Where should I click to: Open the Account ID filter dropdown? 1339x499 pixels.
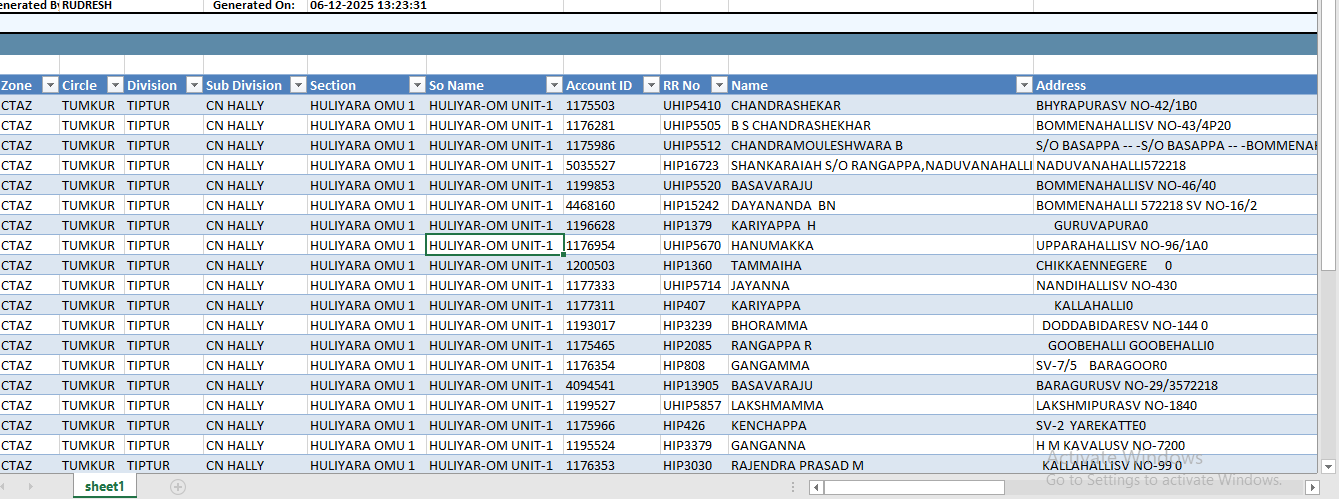(651, 85)
